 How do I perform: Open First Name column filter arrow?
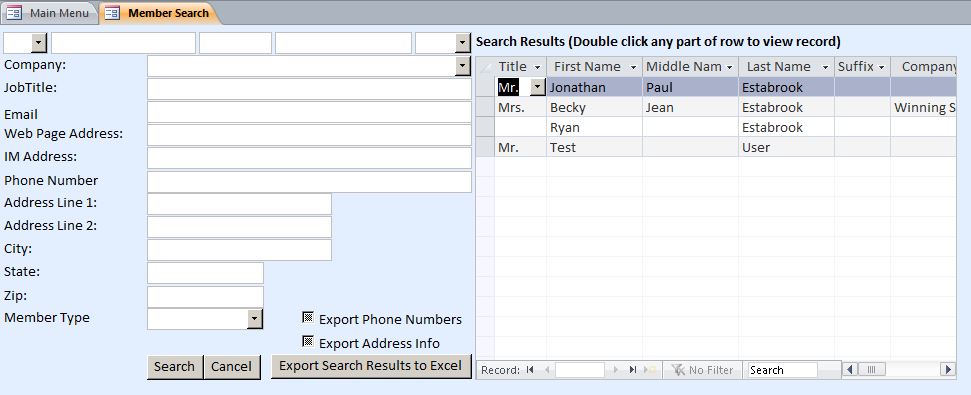[633, 67]
